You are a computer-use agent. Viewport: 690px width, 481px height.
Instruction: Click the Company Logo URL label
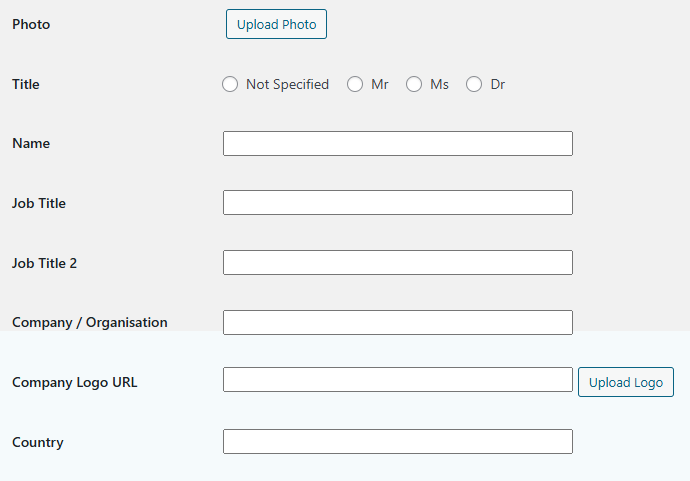[75, 382]
